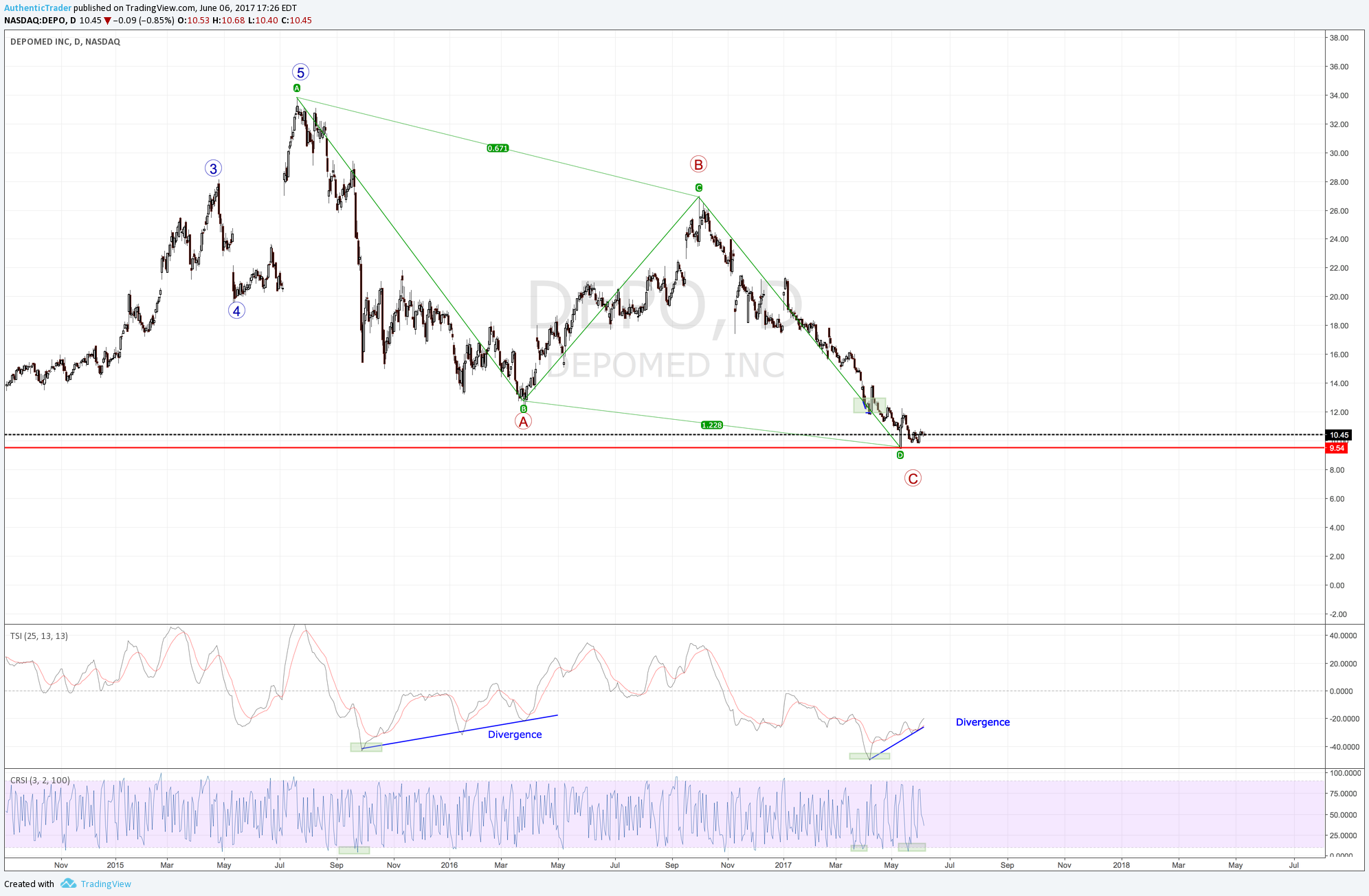This screenshot has height=896, width=1369.
Task: Click the green pattern point C marker
Action: pos(699,188)
